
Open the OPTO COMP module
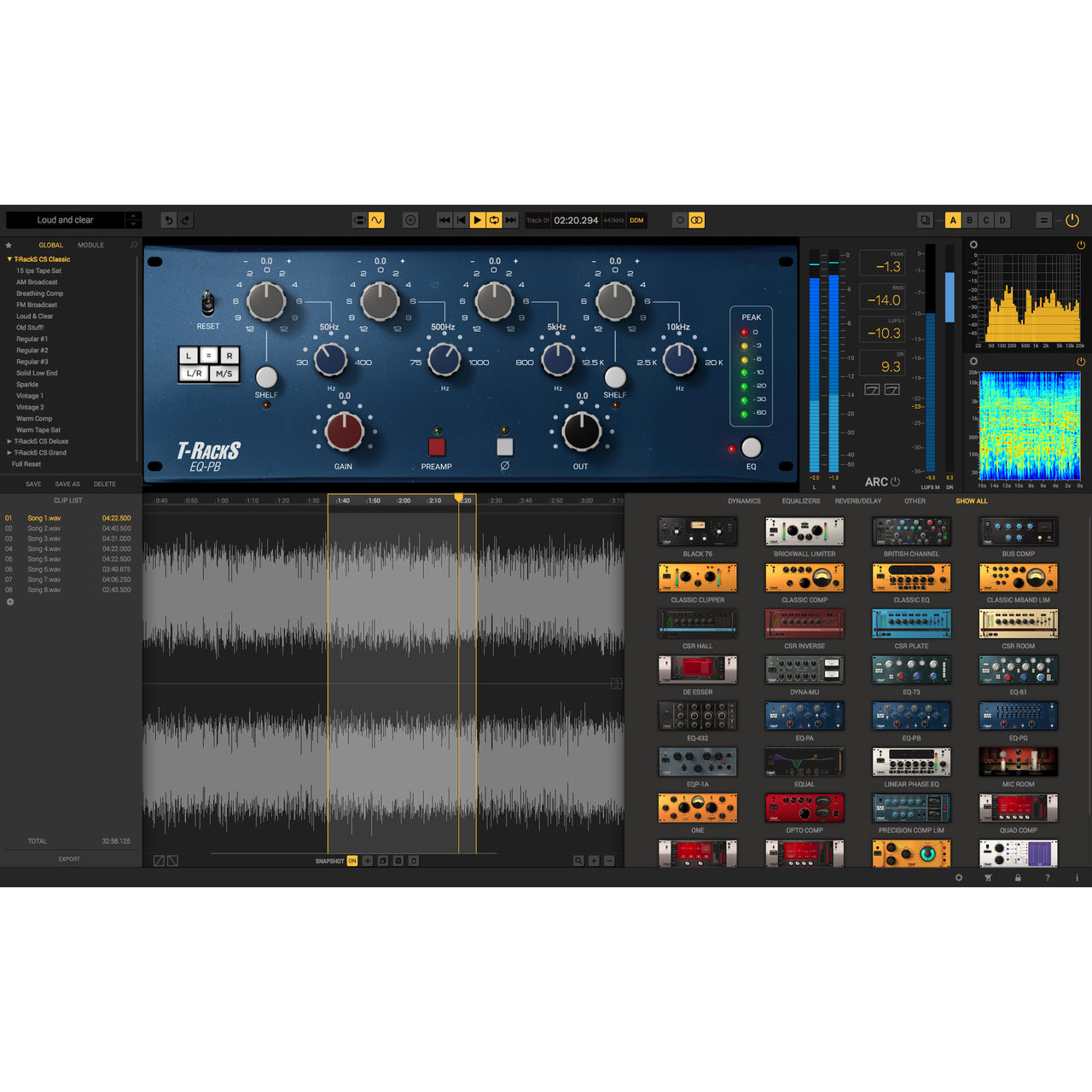[804, 808]
